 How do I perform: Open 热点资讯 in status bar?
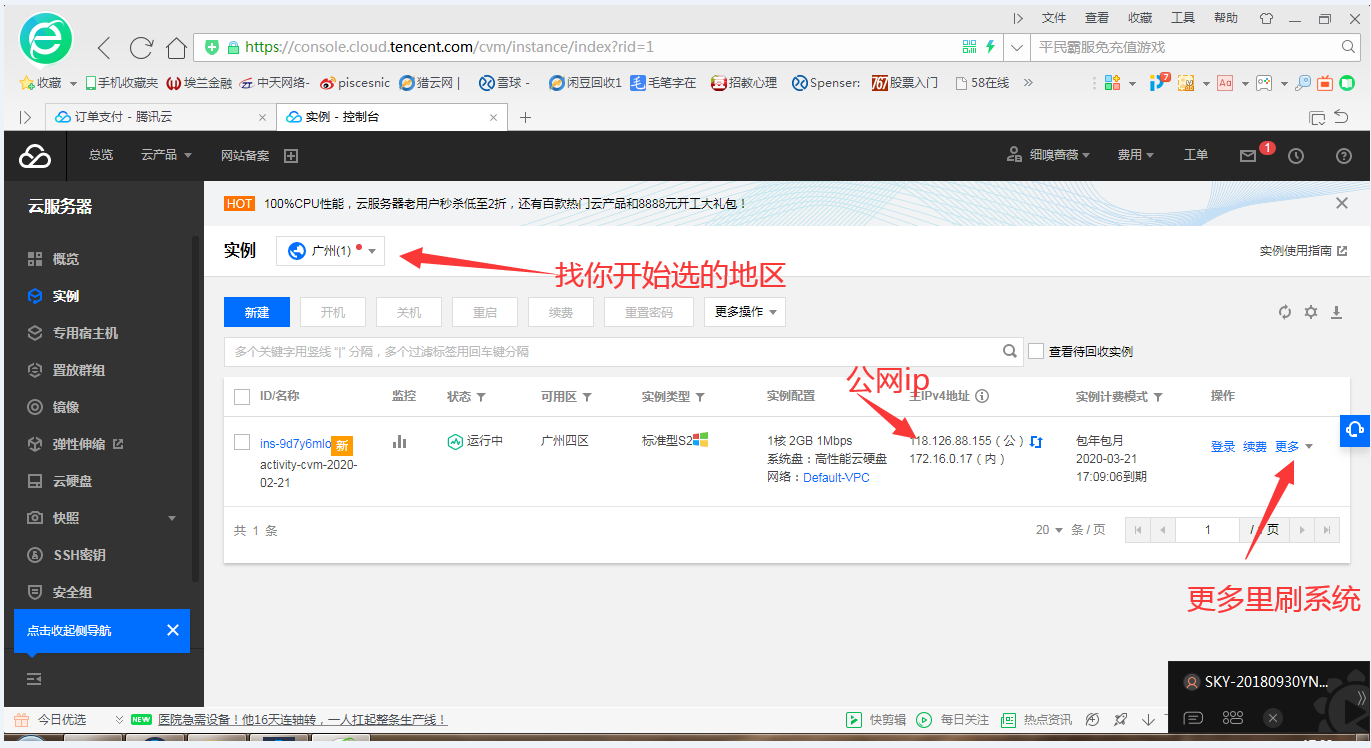[x=1036, y=719]
